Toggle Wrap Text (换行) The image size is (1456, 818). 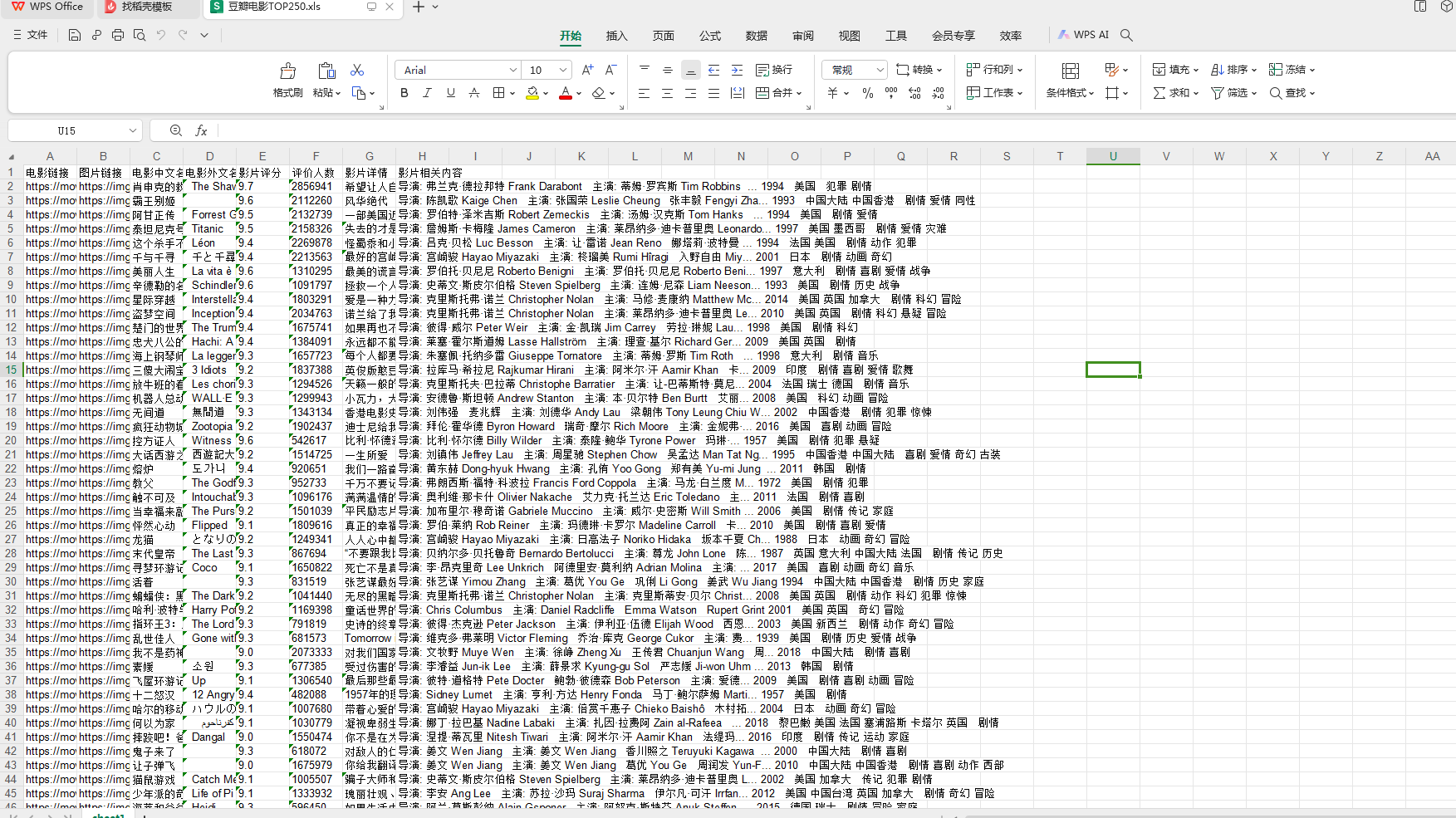774,70
